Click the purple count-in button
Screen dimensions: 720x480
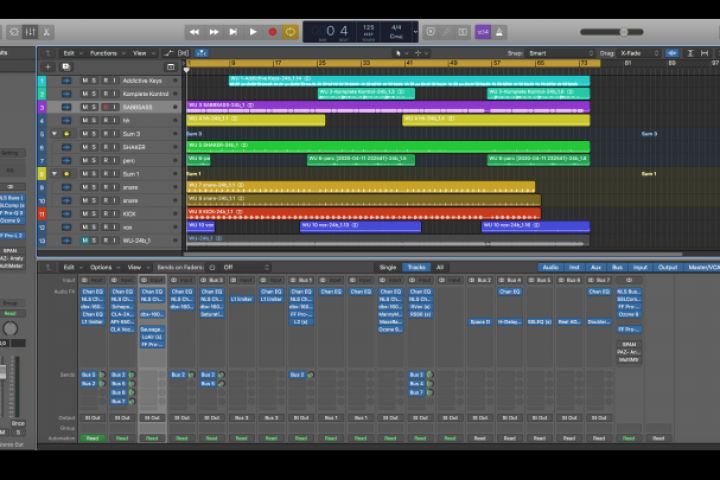[482, 32]
